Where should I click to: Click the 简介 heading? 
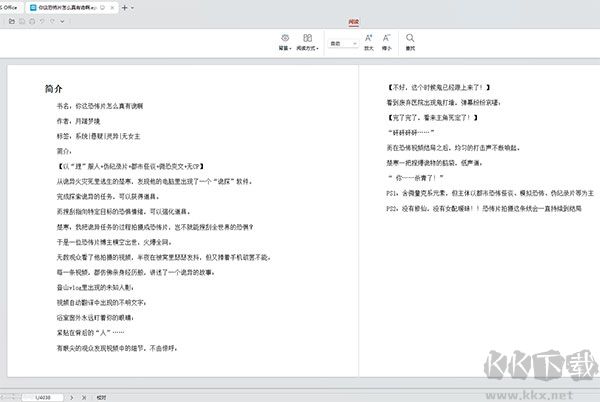coord(54,89)
